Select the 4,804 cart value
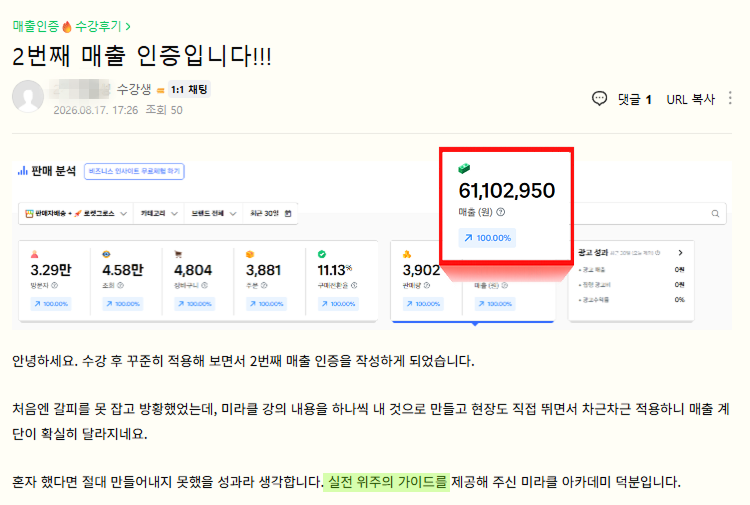 tap(193, 270)
